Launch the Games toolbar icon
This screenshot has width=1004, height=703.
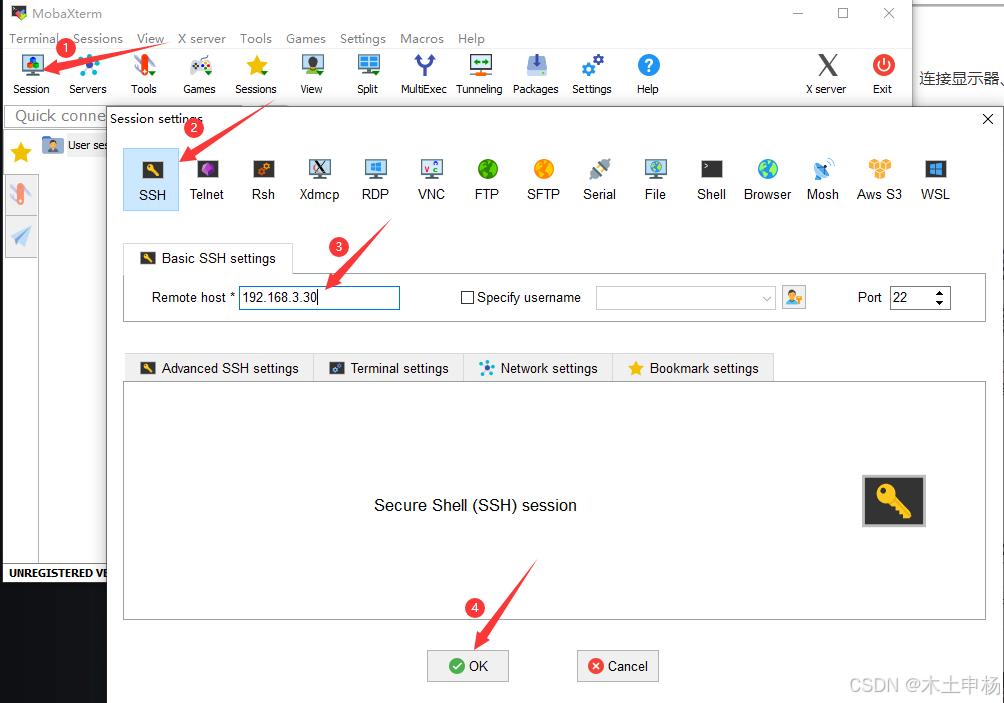coord(199,74)
